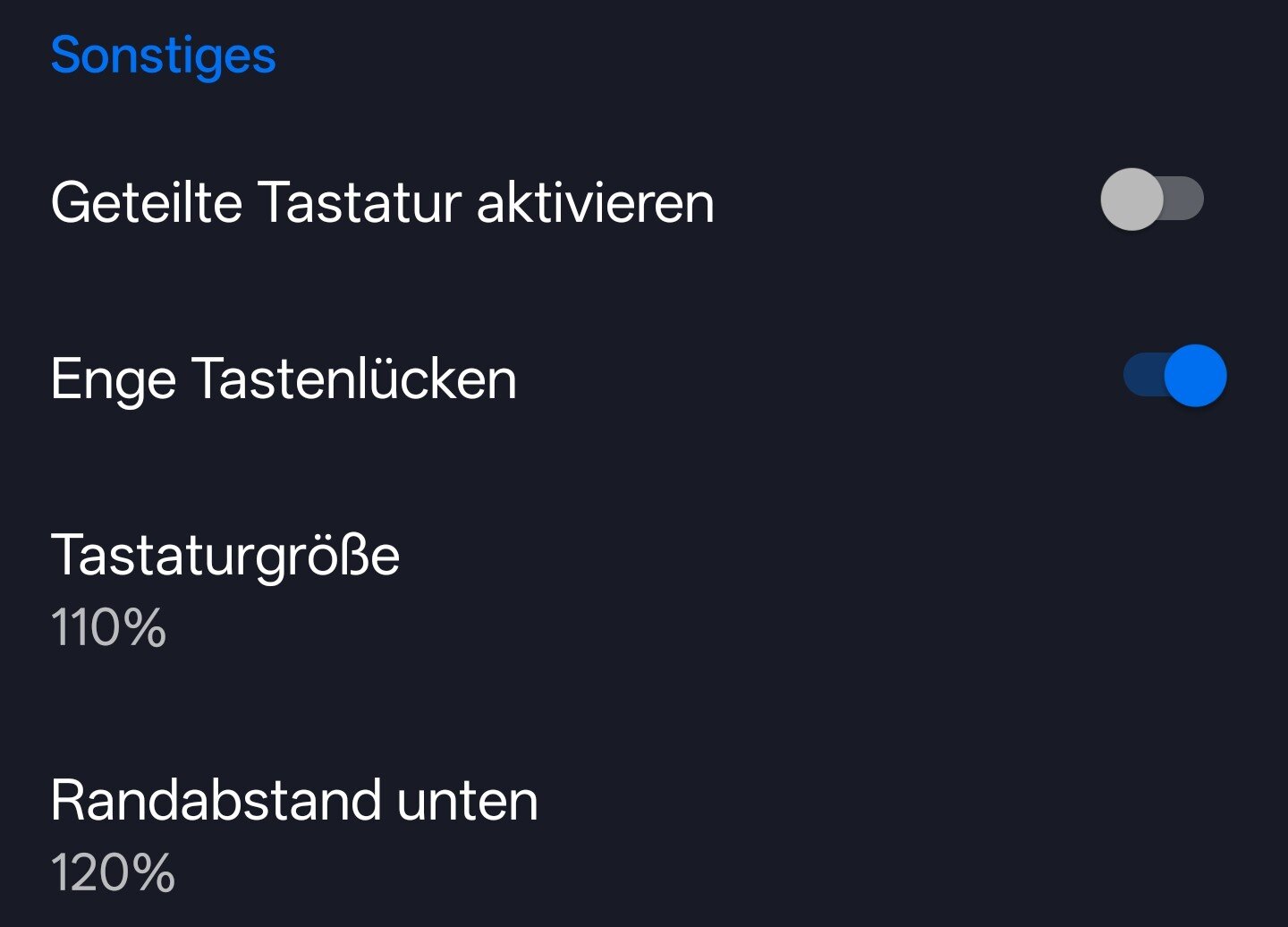This screenshot has width=1288, height=927.
Task: Click the word unten in the bottom margin row
Action: (467, 800)
